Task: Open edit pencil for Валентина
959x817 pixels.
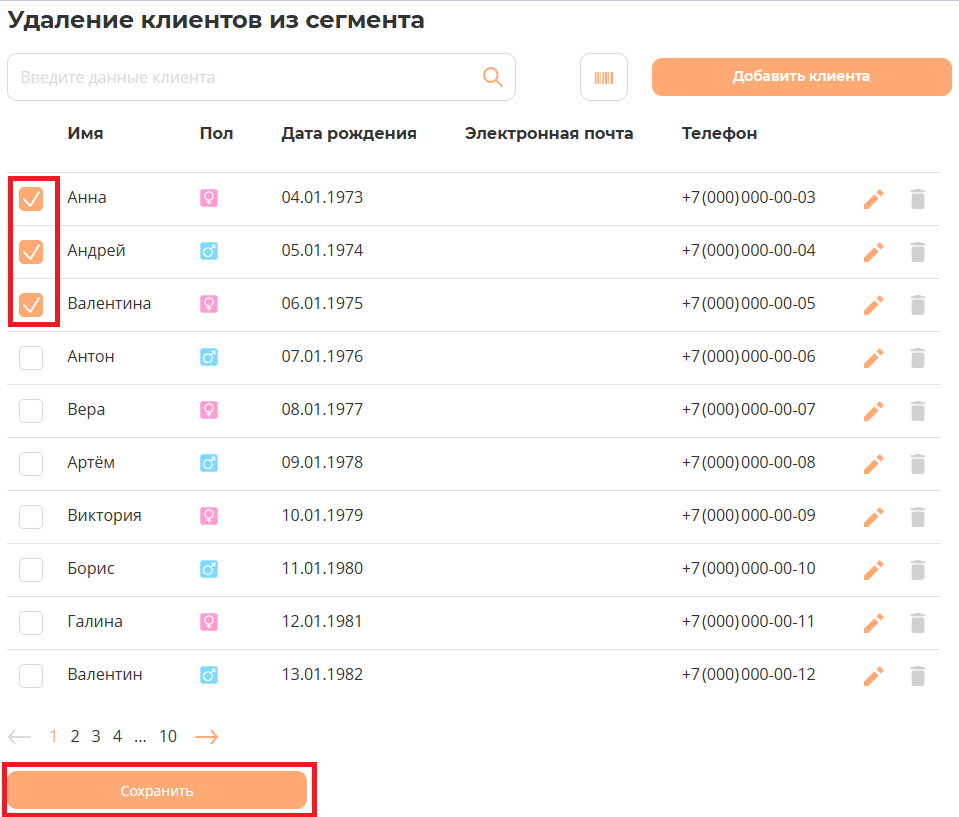Action: [x=874, y=305]
